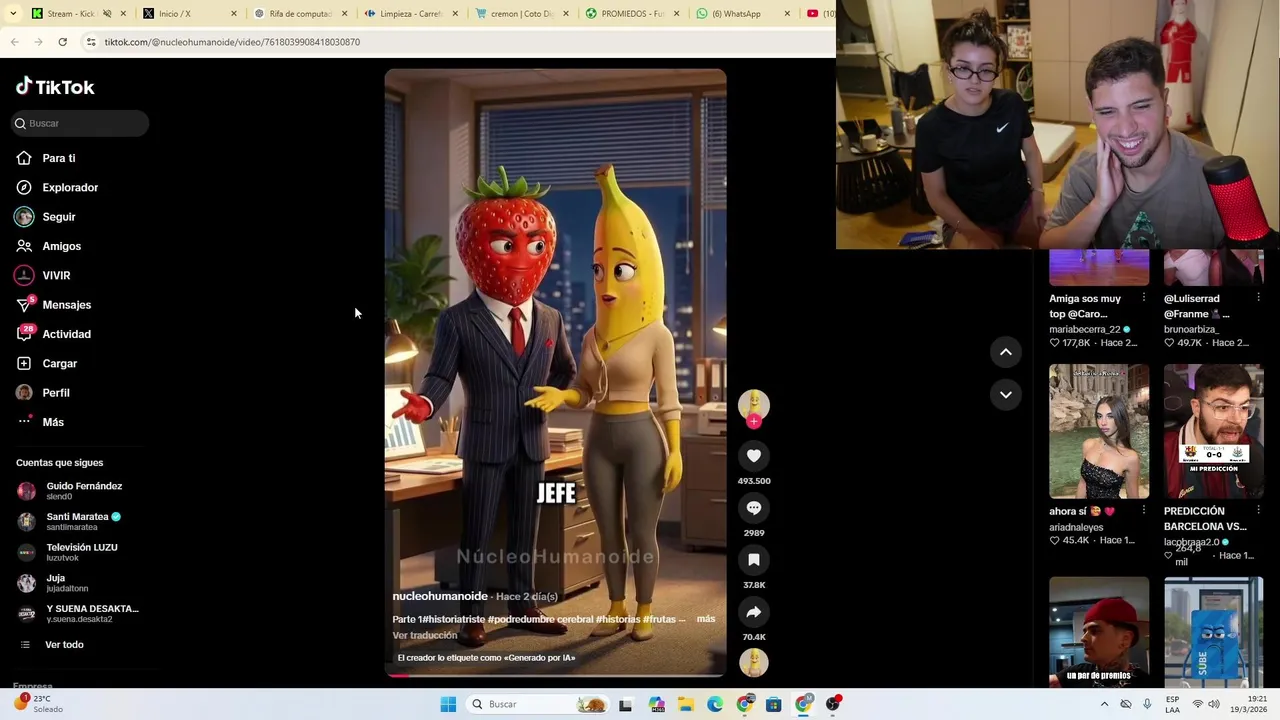
Task: Open ariadnaleyes profile name
Action: 1076,527
